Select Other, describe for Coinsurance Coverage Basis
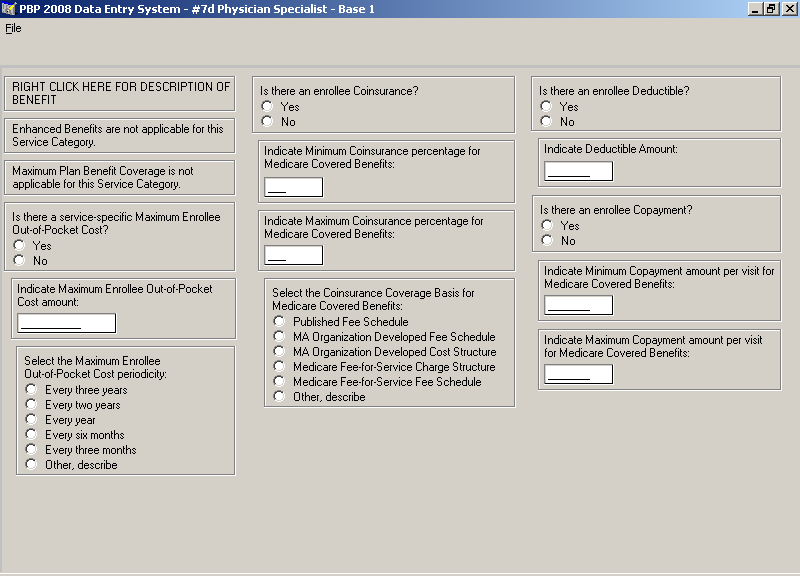 coord(279,396)
